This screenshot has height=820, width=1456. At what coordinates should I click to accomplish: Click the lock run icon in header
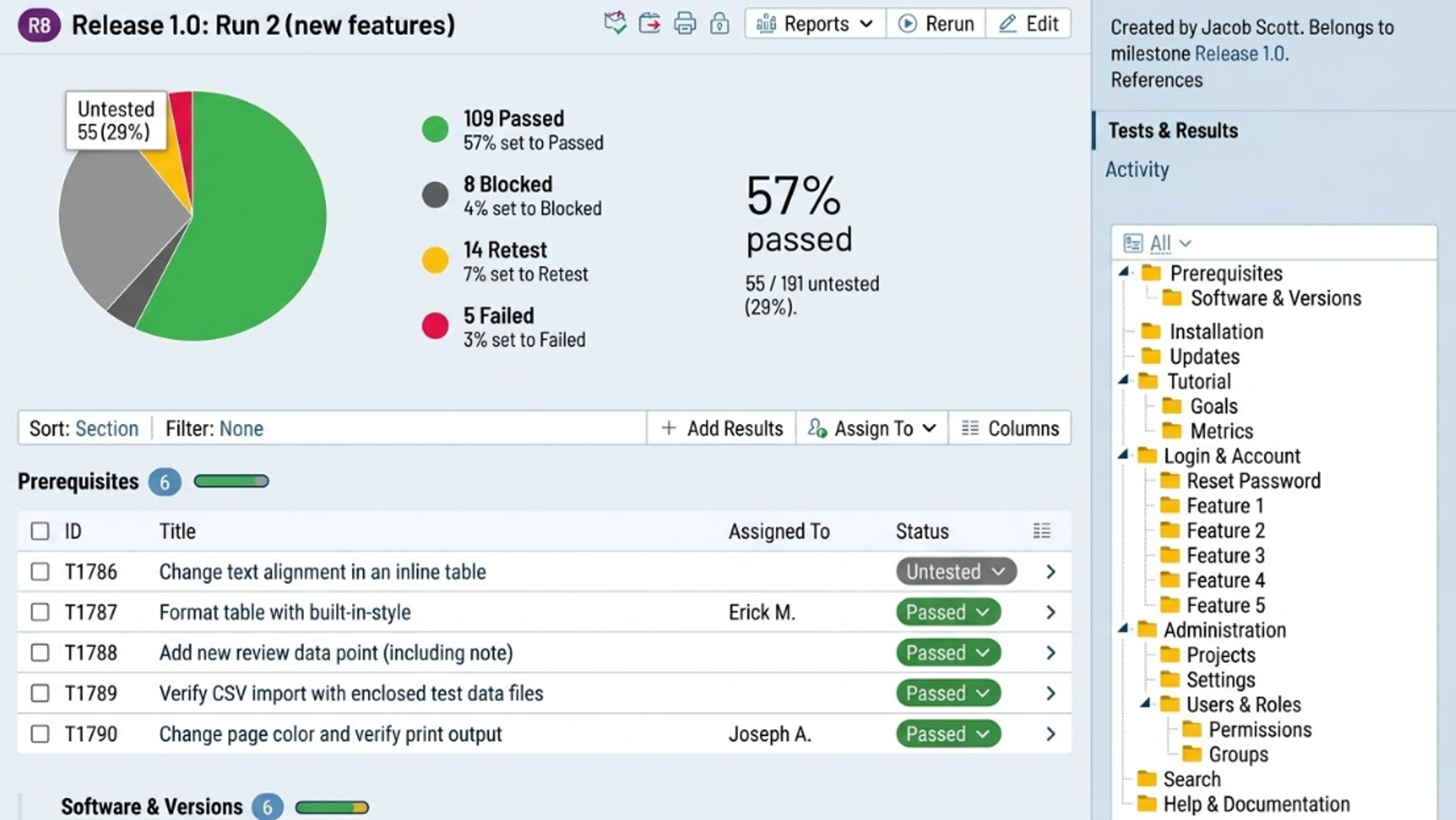pyautogui.click(x=720, y=24)
